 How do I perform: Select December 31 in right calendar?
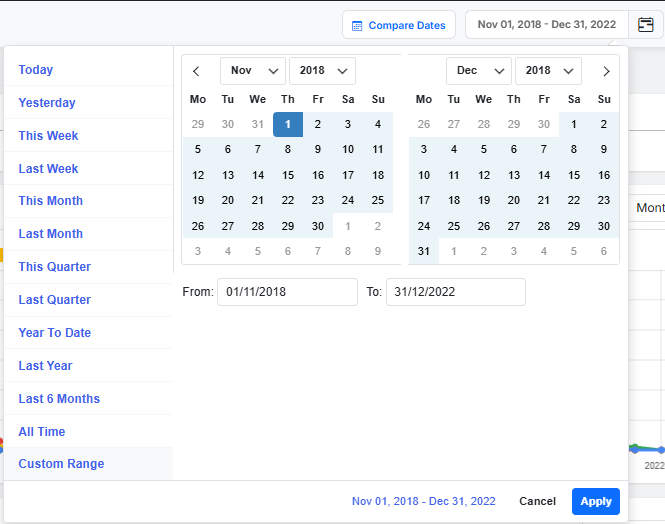pos(424,251)
